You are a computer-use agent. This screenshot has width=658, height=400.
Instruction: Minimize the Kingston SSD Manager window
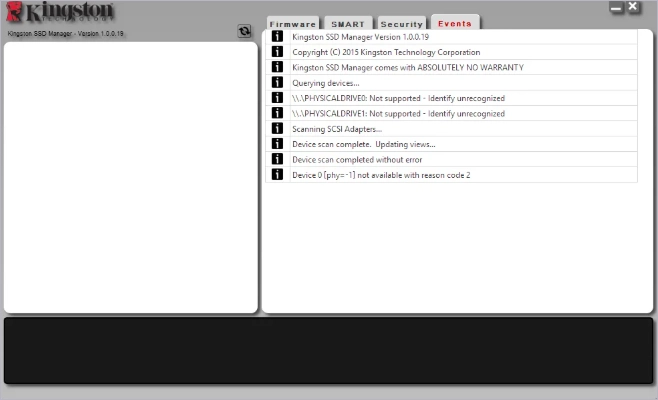tap(616, 7)
